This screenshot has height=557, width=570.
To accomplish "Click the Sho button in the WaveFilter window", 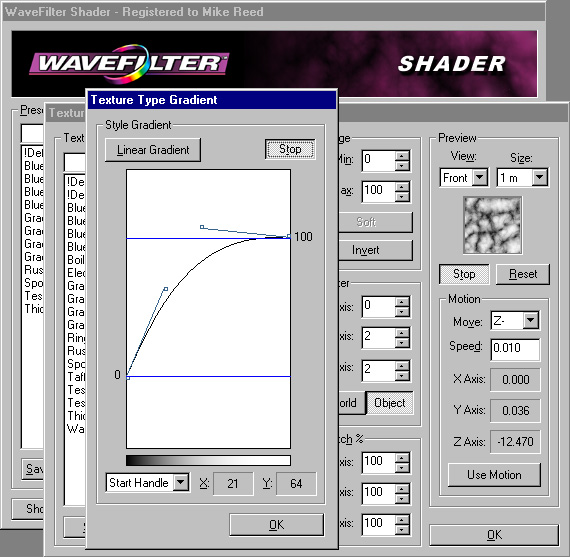I will 28,509.
